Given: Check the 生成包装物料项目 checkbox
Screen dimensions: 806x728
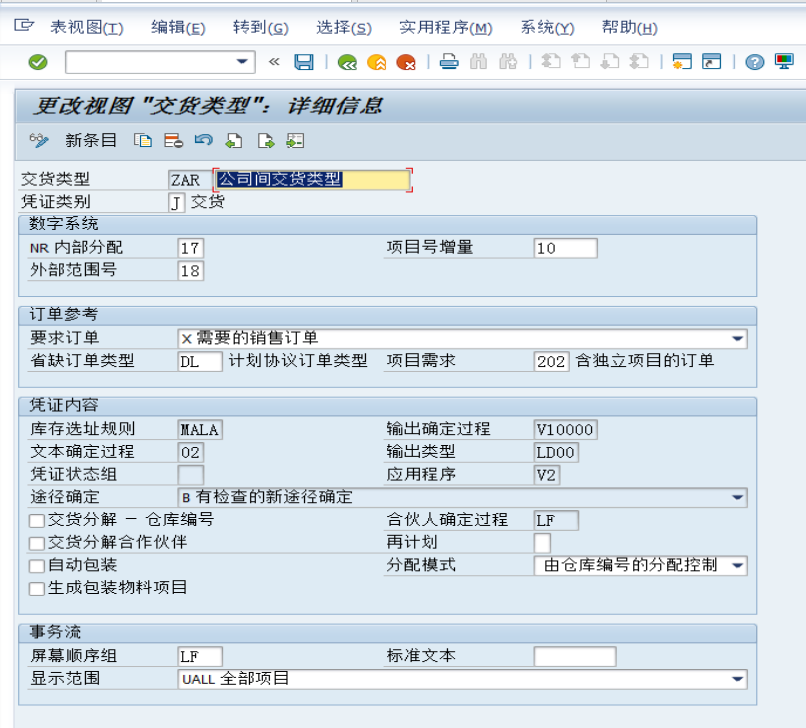Looking at the screenshot, I should pos(36,589).
